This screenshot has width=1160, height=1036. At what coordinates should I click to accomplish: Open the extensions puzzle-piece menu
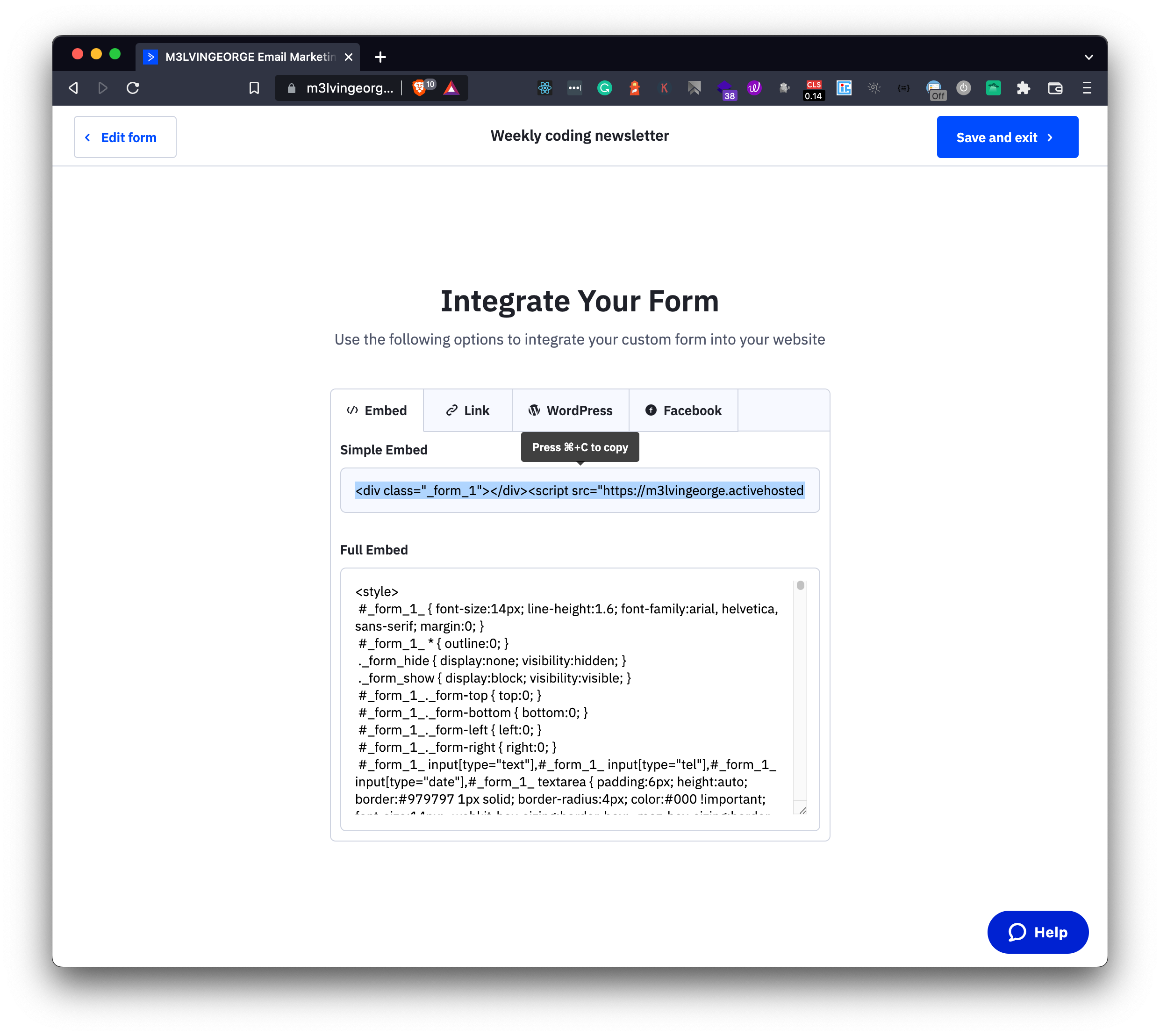[x=1024, y=88]
